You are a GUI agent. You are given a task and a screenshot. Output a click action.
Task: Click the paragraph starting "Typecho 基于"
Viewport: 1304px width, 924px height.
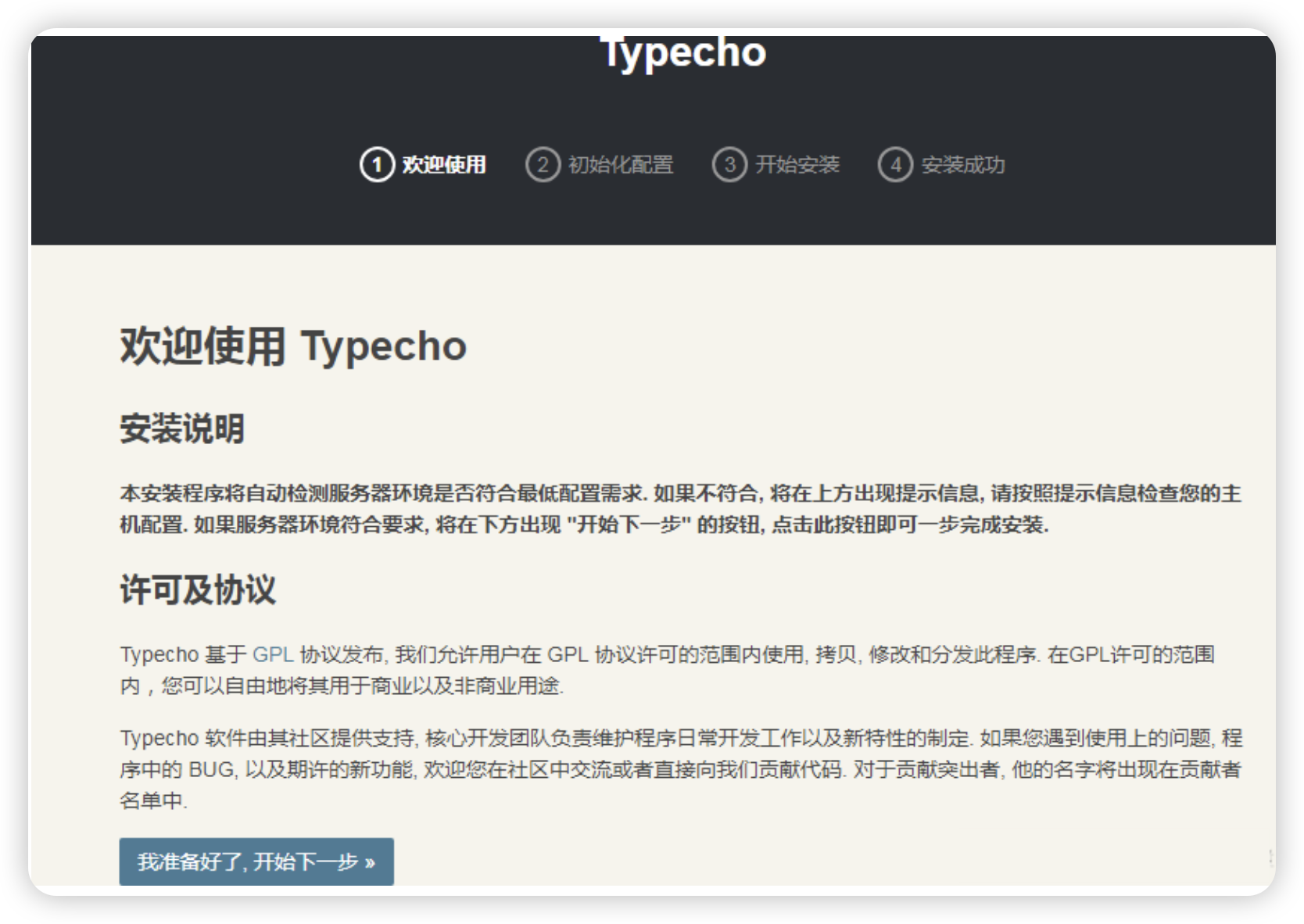coord(667,670)
